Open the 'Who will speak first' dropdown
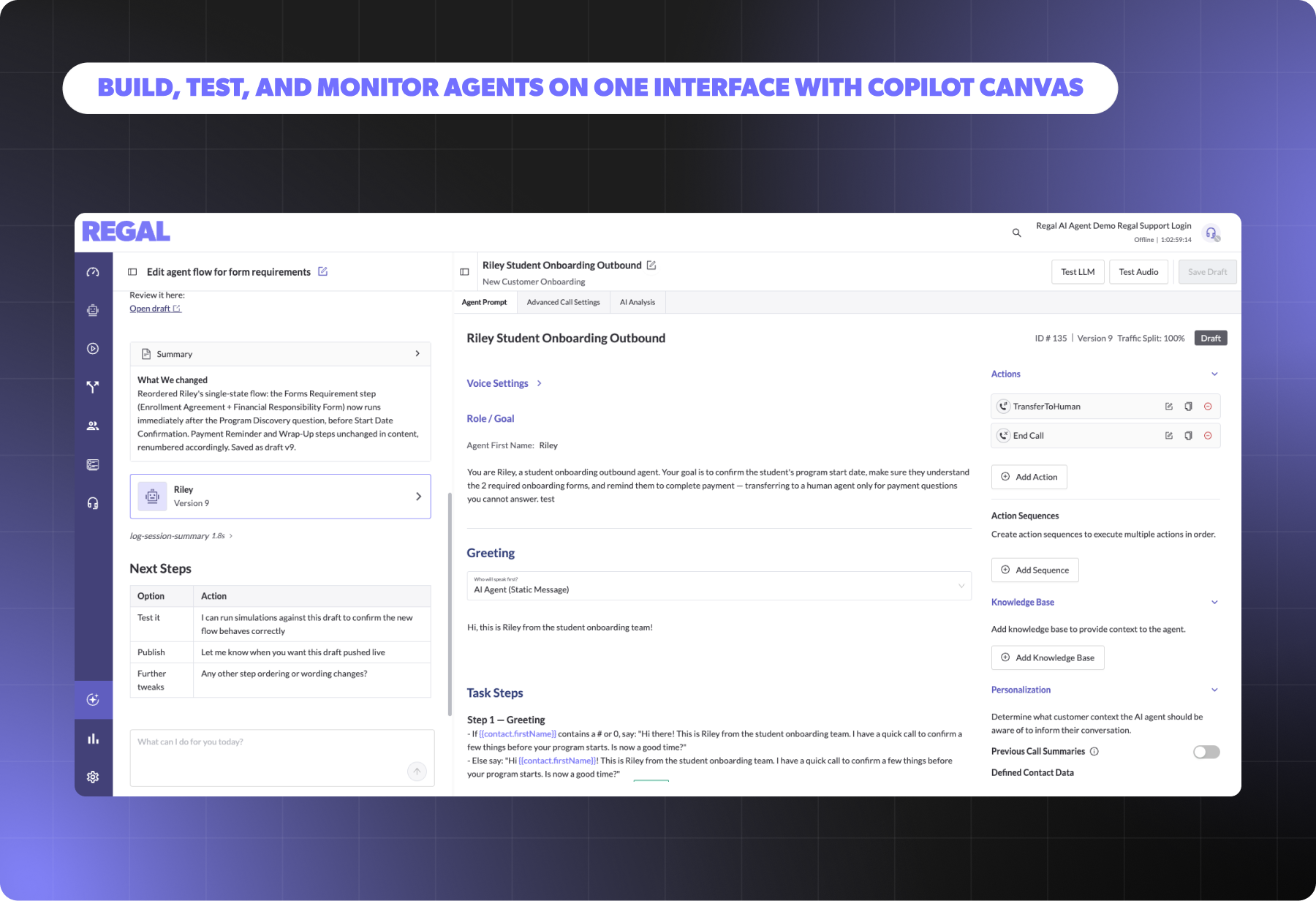Viewport: 1316px width, 901px height. pos(719,586)
